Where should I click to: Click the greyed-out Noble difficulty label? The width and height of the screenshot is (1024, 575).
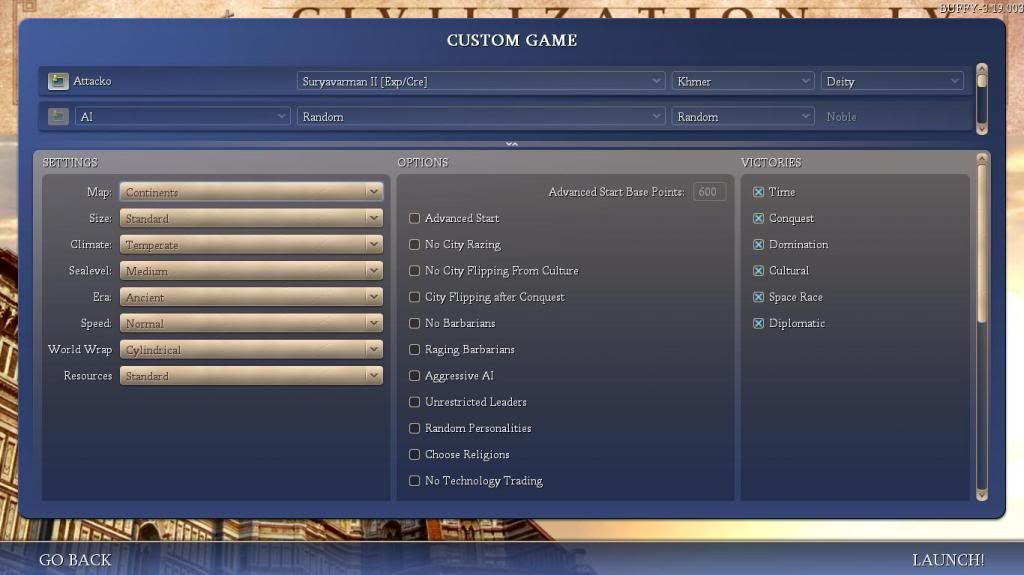coord(841,116)
